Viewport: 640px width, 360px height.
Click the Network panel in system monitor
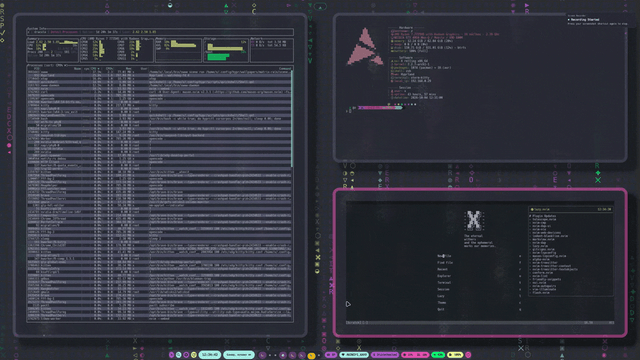pos(272,50)
